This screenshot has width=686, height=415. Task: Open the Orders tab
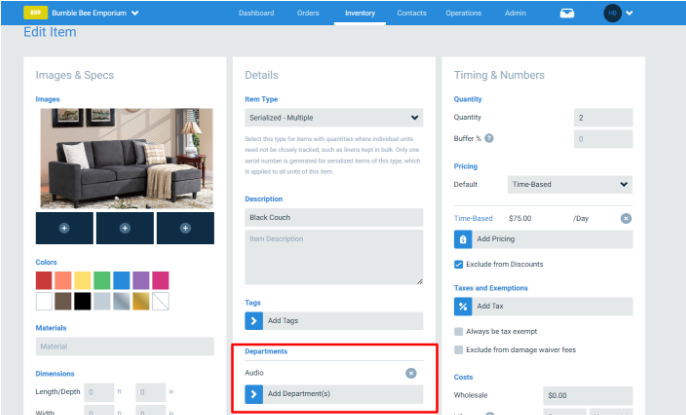[x=308, y=13]
